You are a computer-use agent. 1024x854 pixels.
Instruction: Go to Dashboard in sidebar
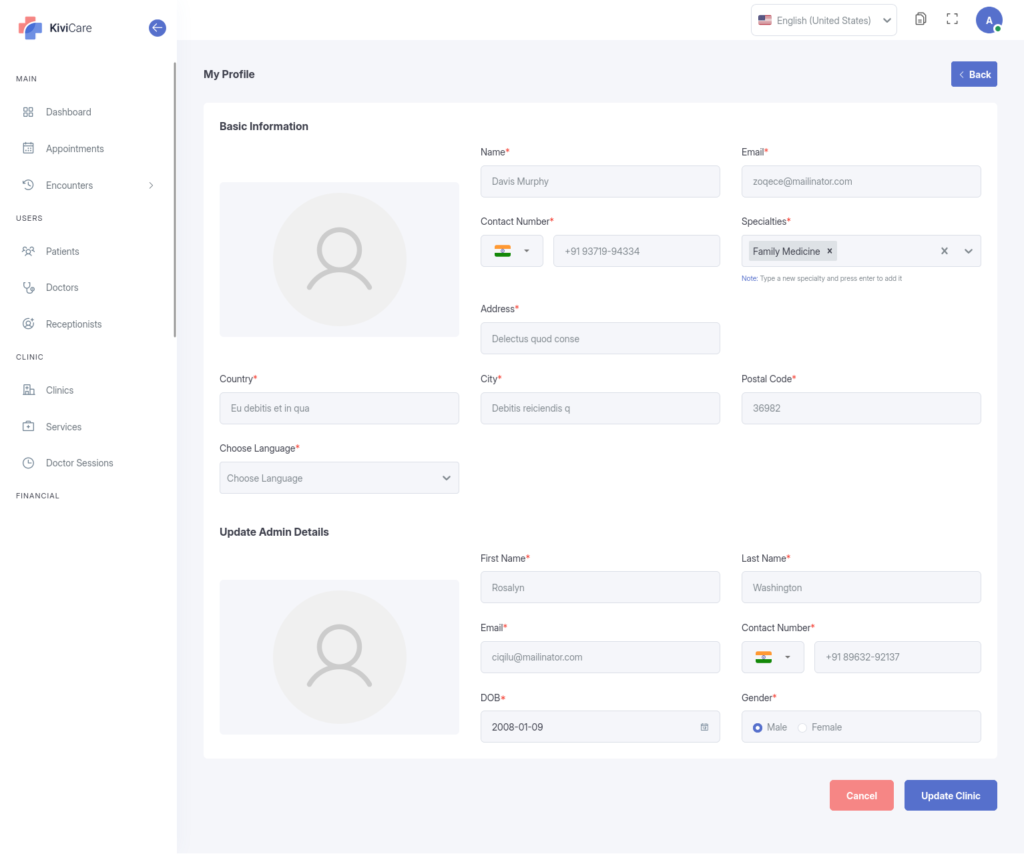[68, 112]
